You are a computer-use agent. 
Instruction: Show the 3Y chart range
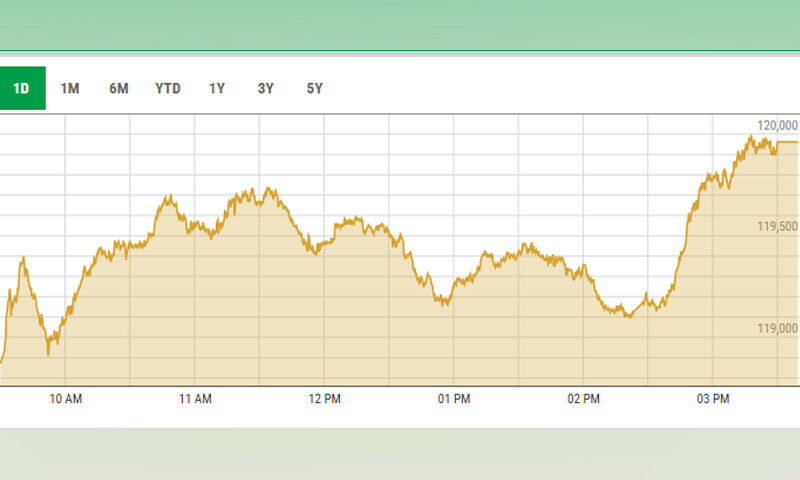pos(265,88)
